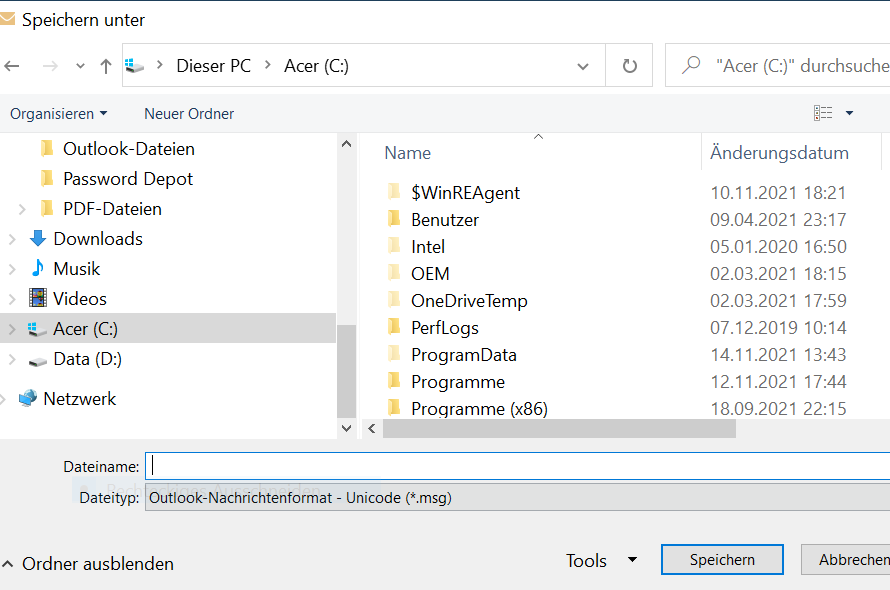Screen dimensions: 890x590
Task: Open the Downloads folder in sidebar
Action: [x=97, y=239]
